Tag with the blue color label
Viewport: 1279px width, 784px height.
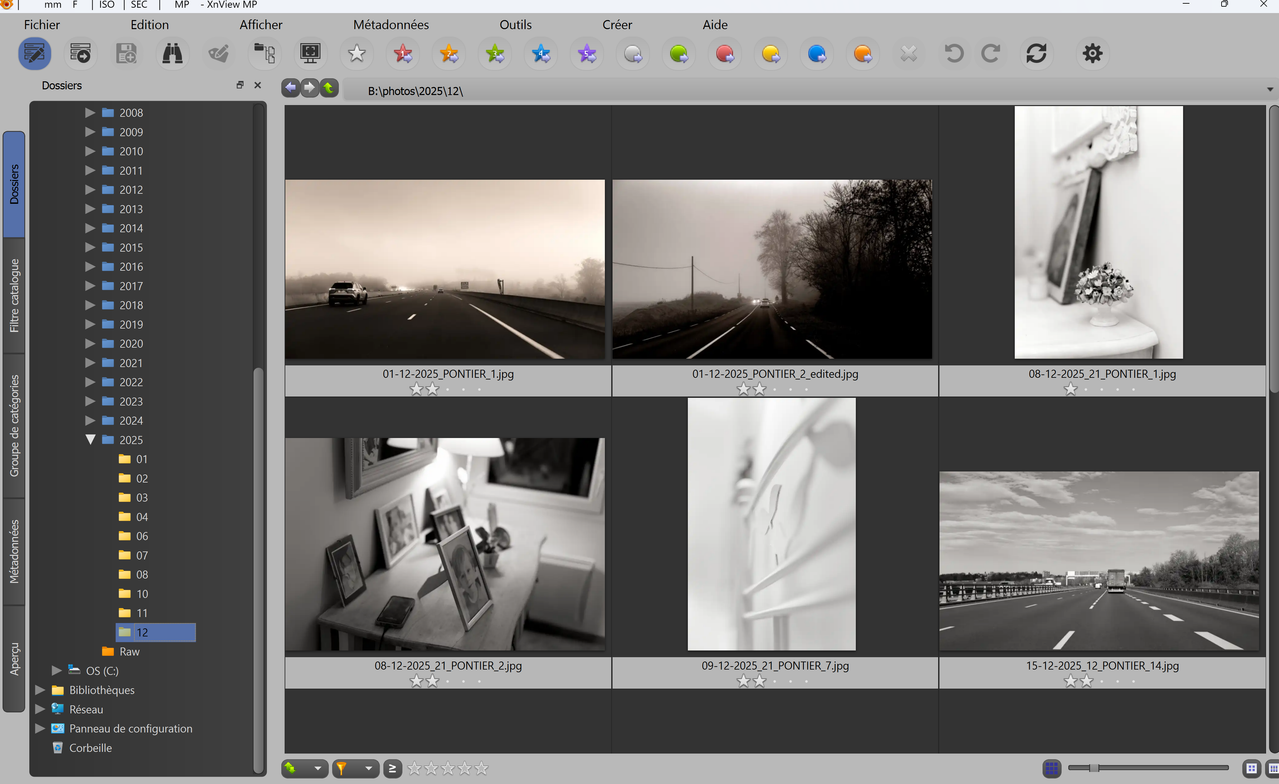817,53
